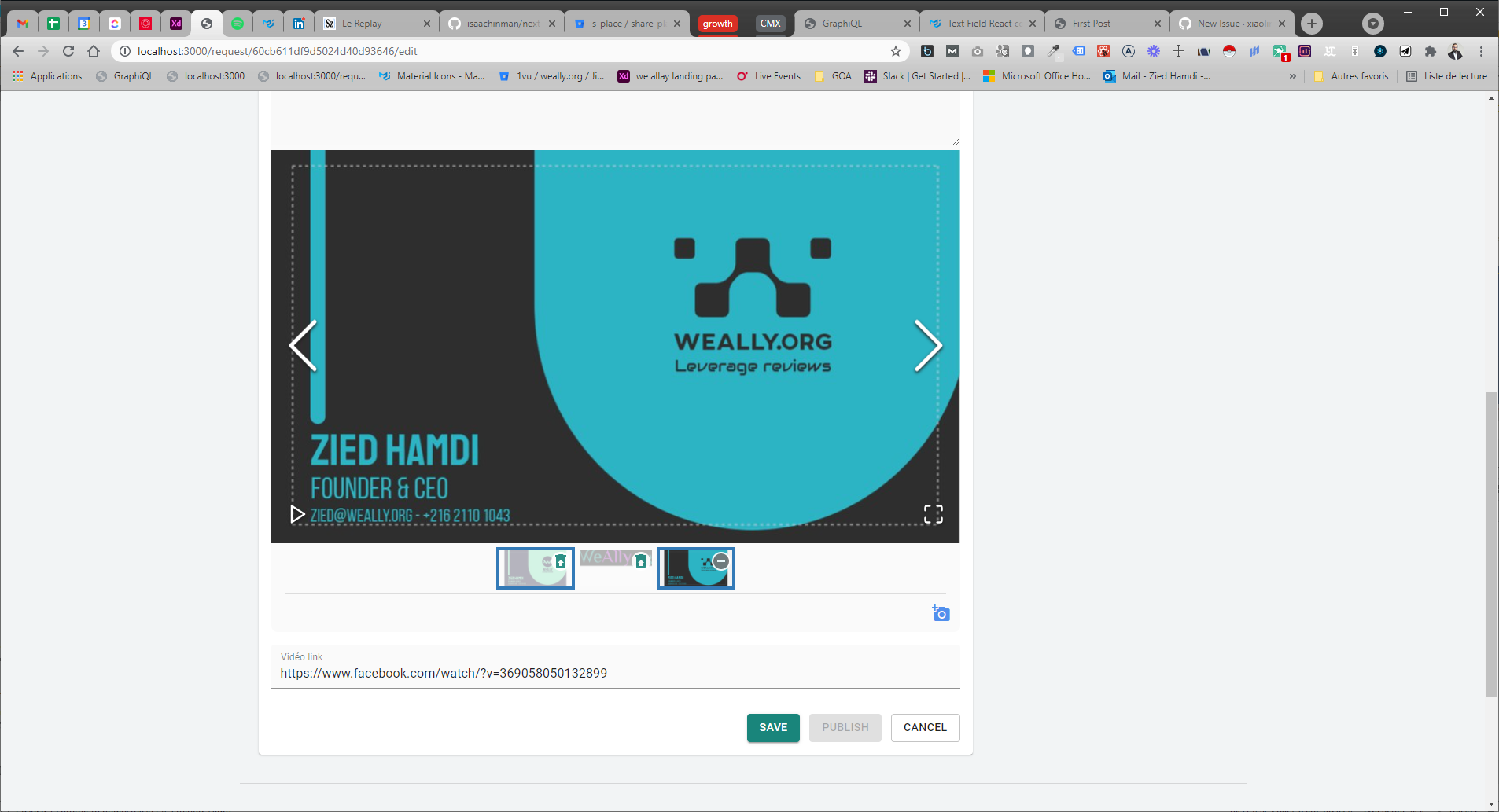Open image uploader via blue camera icon
The width and height of the screenshot is (1499, 812).
click(941, 613)
